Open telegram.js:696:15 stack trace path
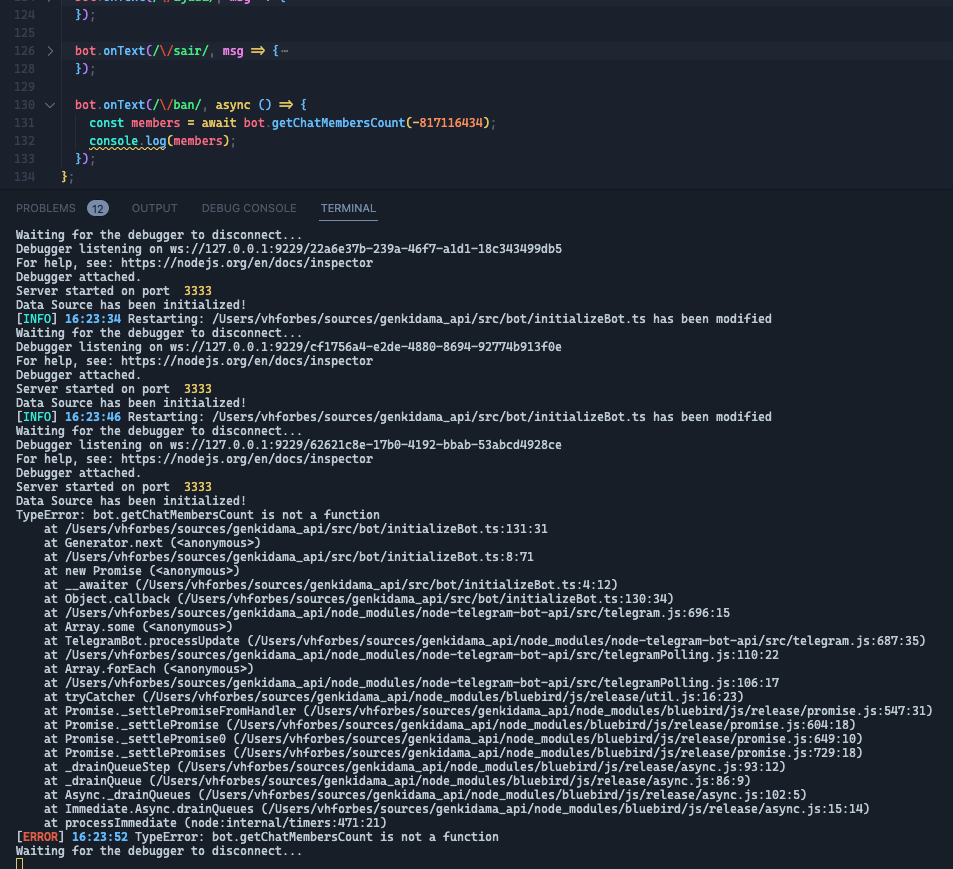Screen dimensions: 953x869 click(x=397, y=613)
